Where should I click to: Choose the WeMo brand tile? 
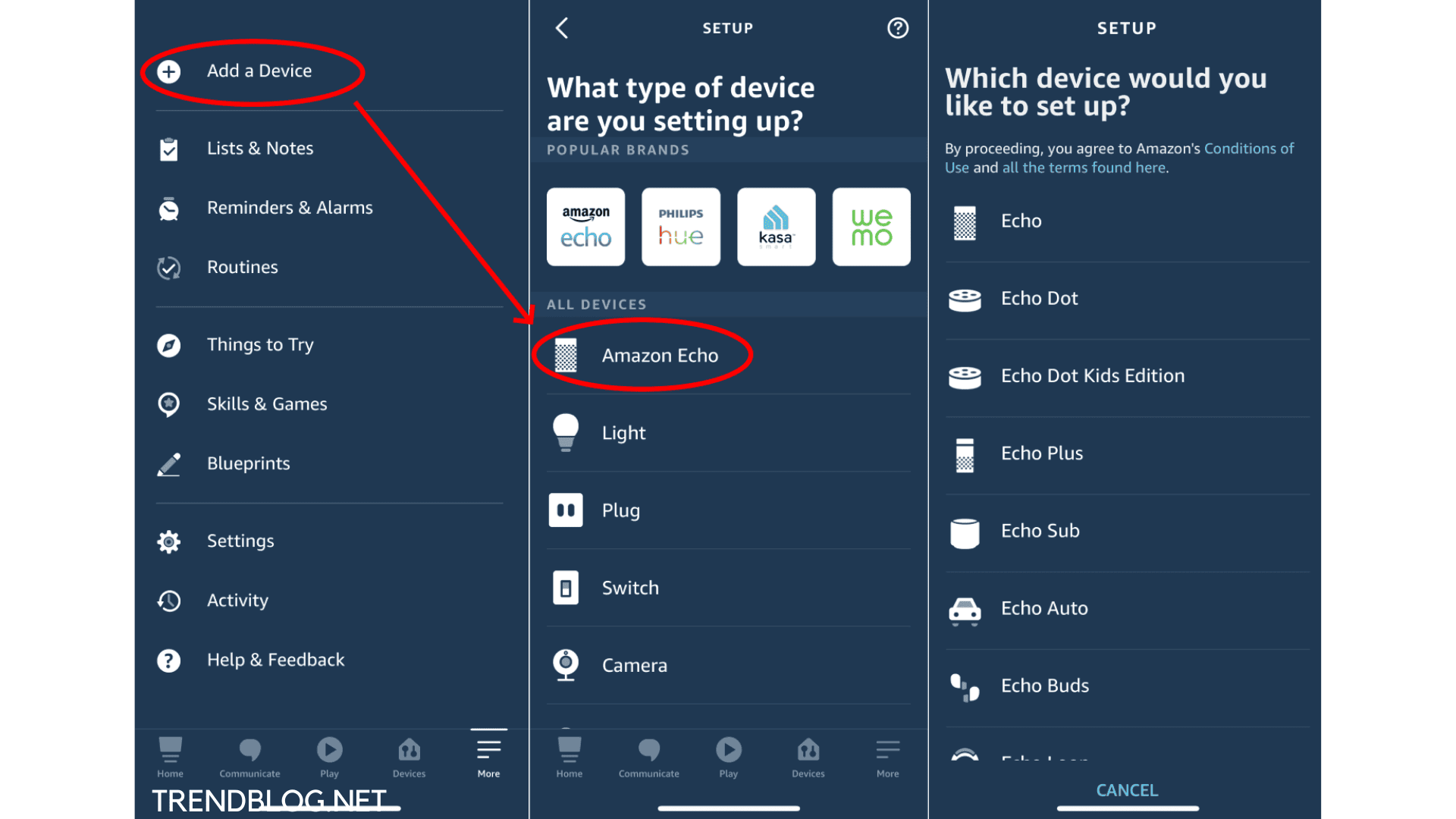pyautogui.click(x=871, y=227)
